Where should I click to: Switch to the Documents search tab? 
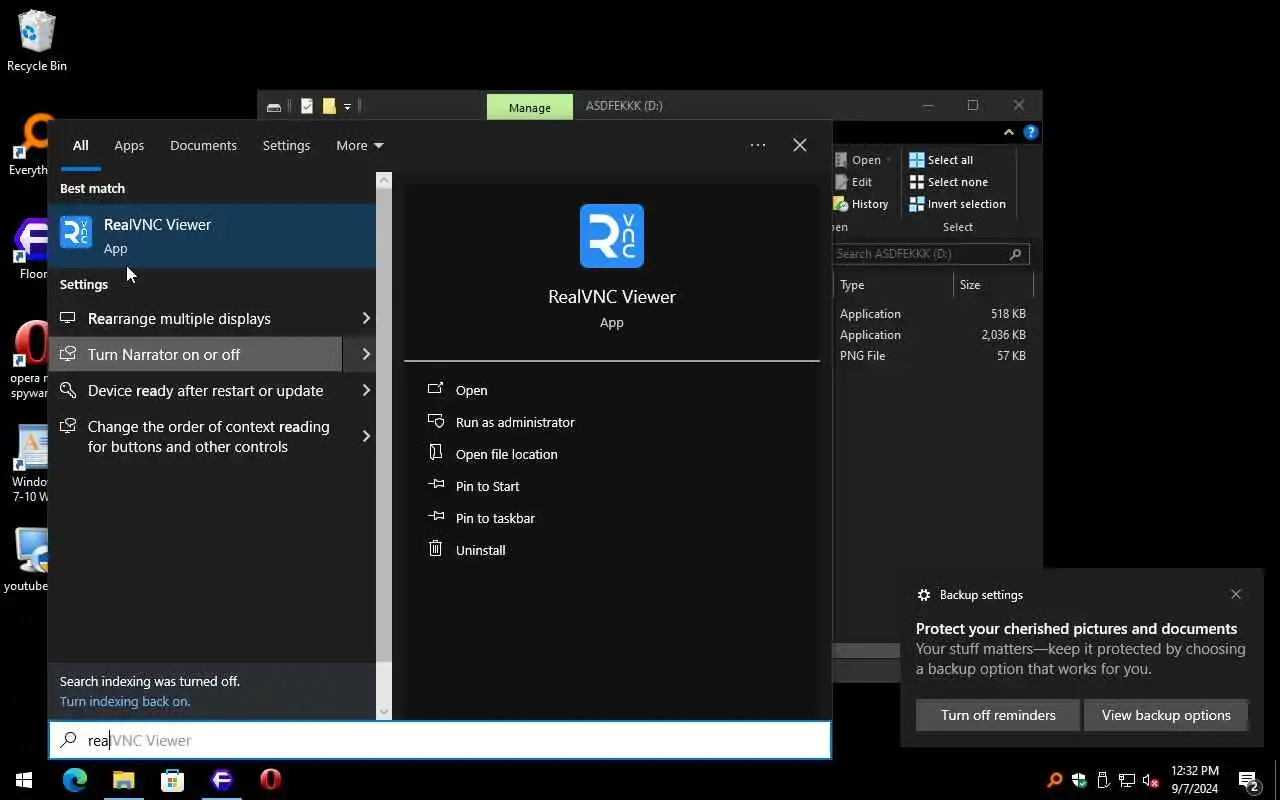203,145
